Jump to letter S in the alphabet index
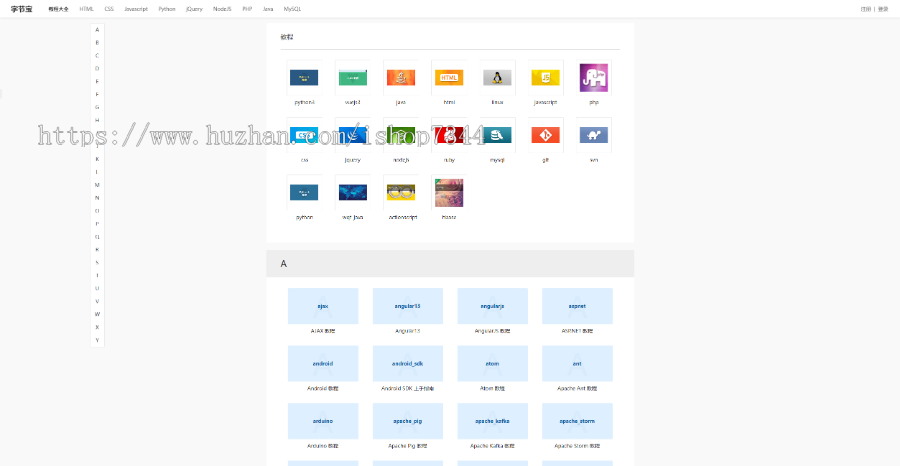This screenshot has height=466, width=900. click(x=97, y=262)
